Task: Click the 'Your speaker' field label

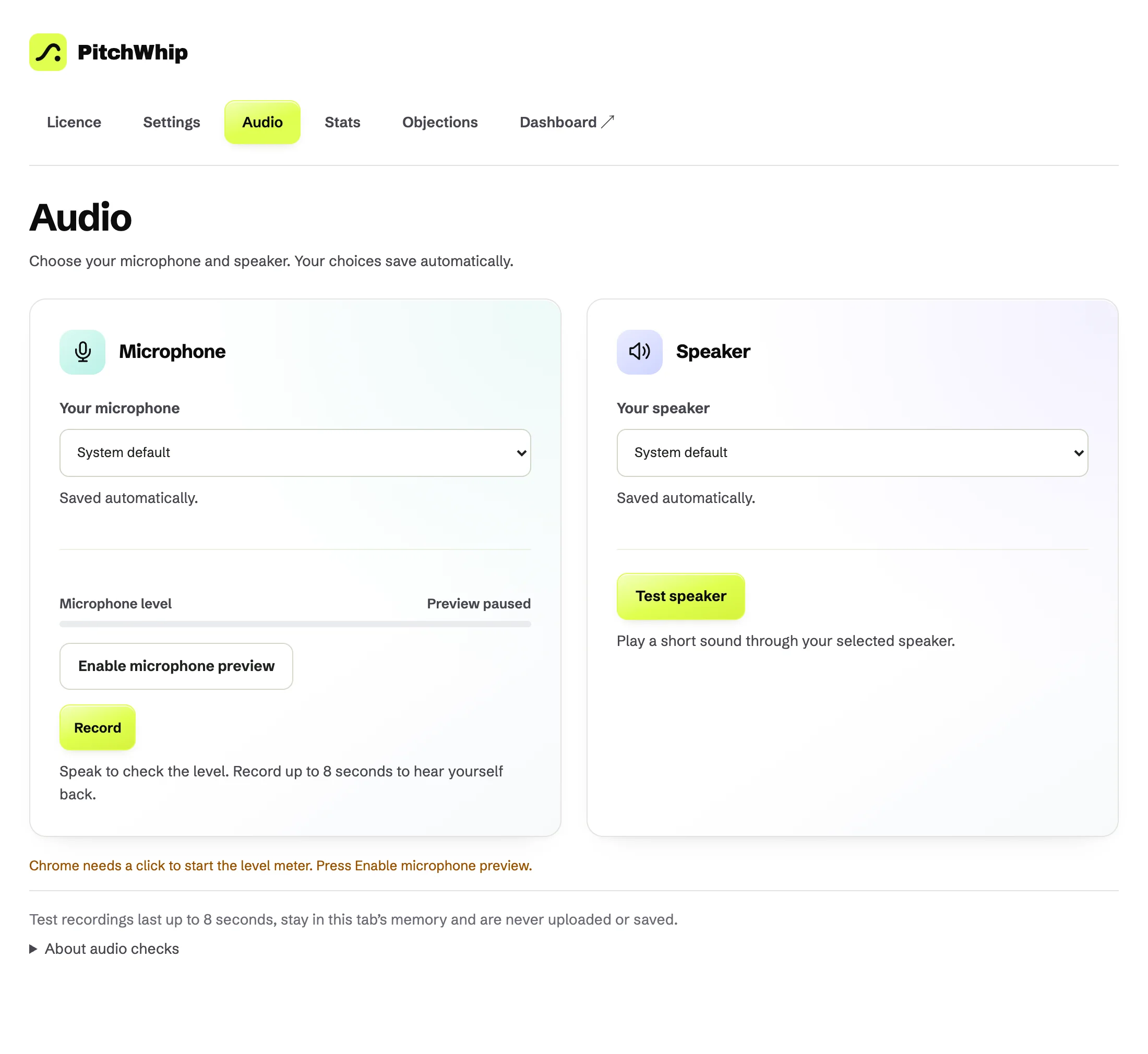Action: click(663, 409)
